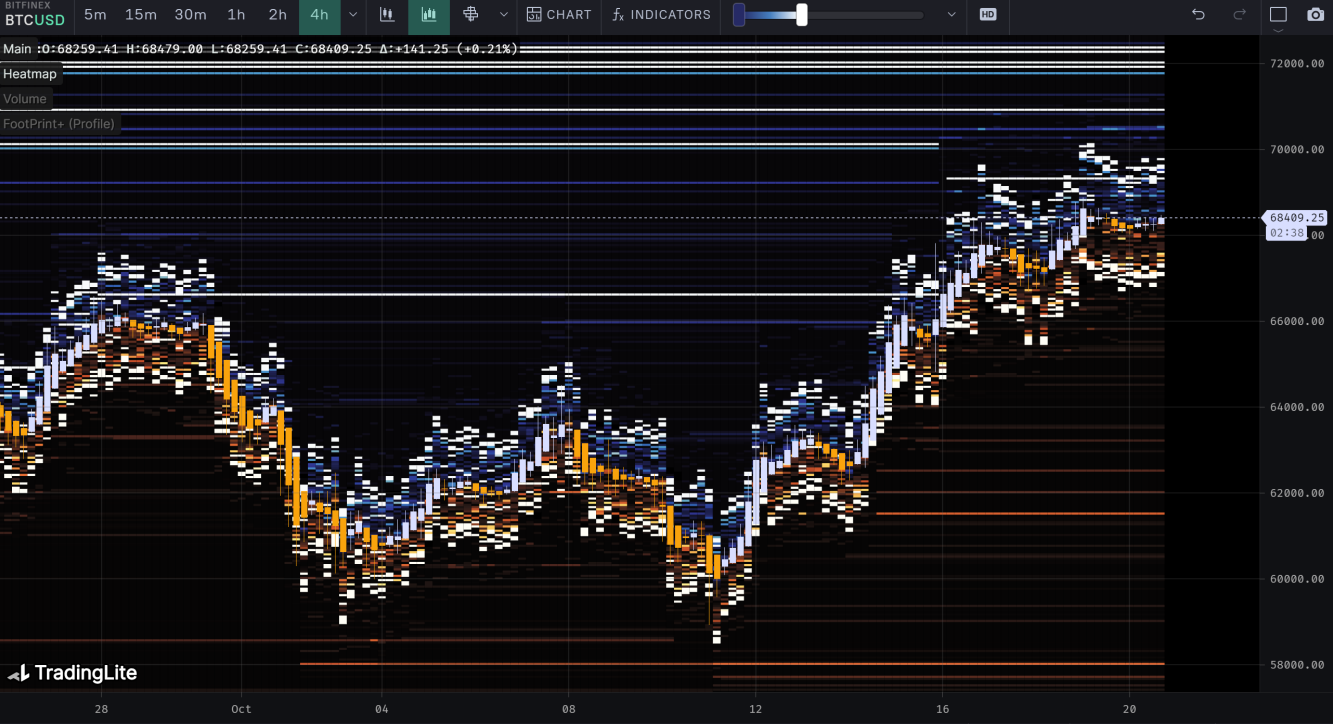Switch to the 1h timeframe

point(236,15)
